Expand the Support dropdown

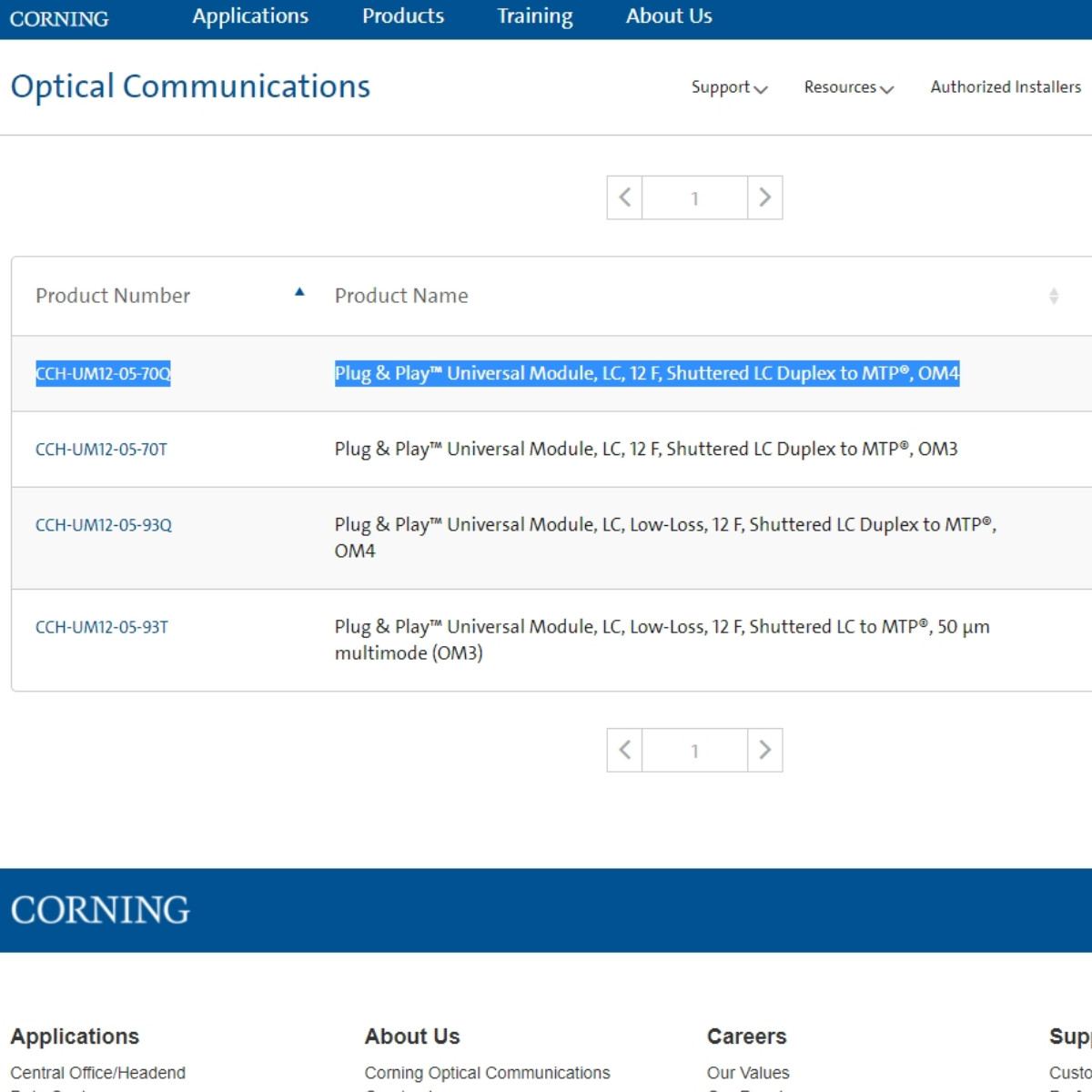(x=730, y=87)
